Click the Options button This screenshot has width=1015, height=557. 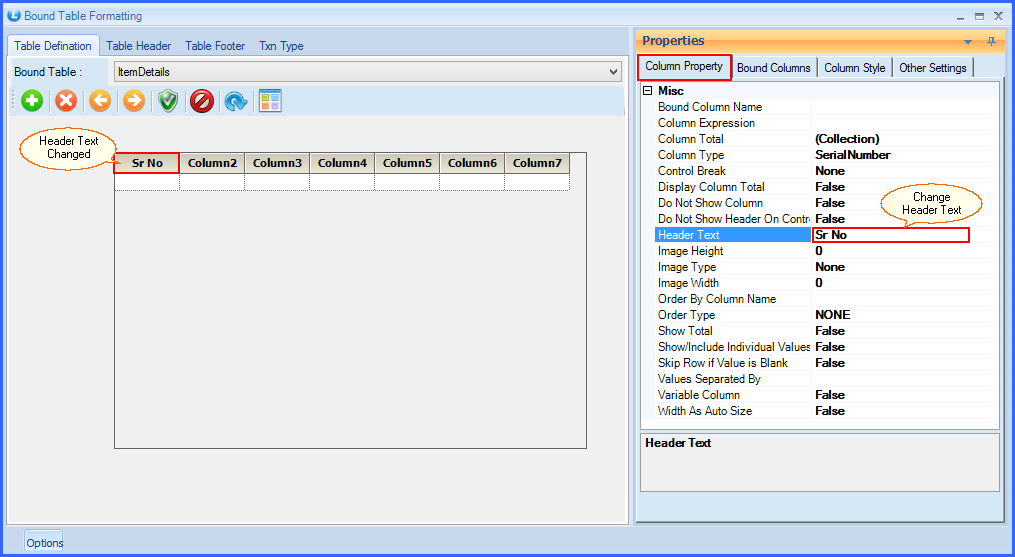coord(44,542)
